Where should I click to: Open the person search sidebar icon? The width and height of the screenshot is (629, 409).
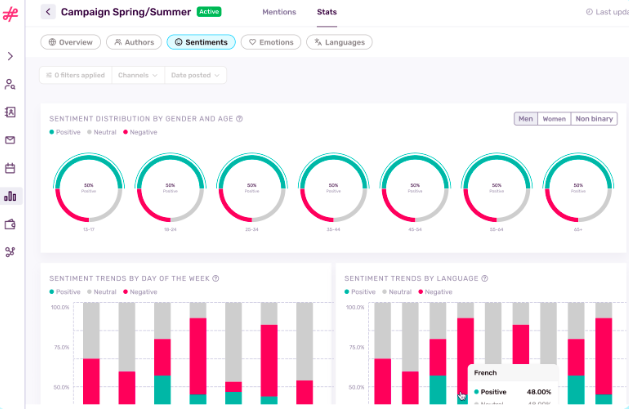[x=10, y=84]
